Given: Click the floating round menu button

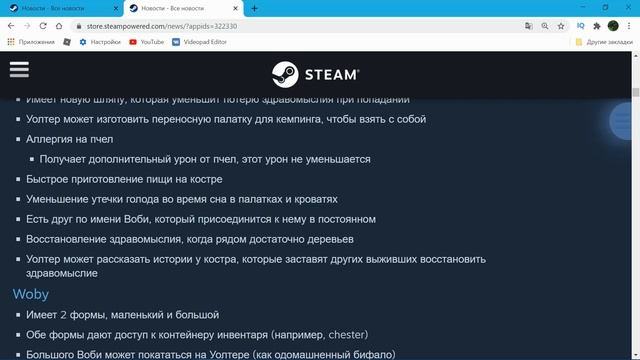Looking at the screenshot, I should pyautogui.click(x=621, y=121).
